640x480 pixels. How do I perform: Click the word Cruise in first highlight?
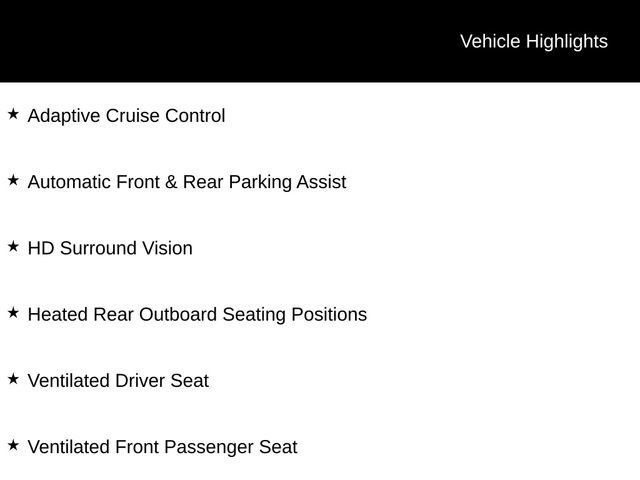pyautogui.click(x=132, y=116)
